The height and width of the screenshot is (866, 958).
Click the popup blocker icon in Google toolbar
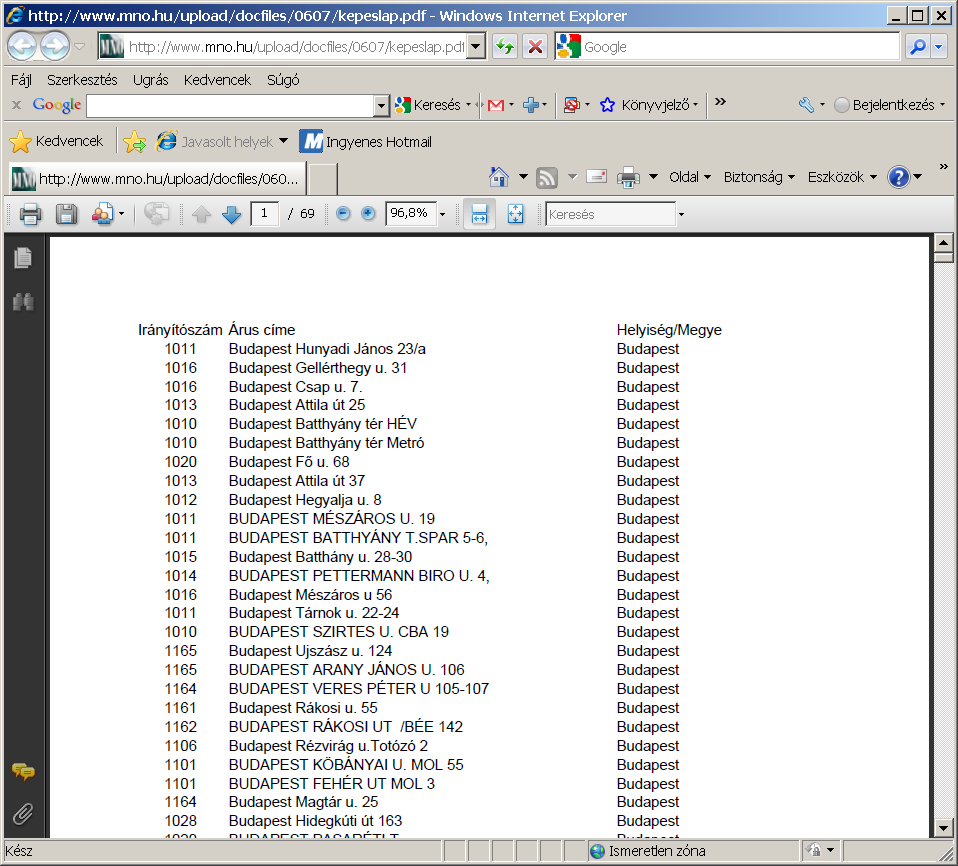572,105
